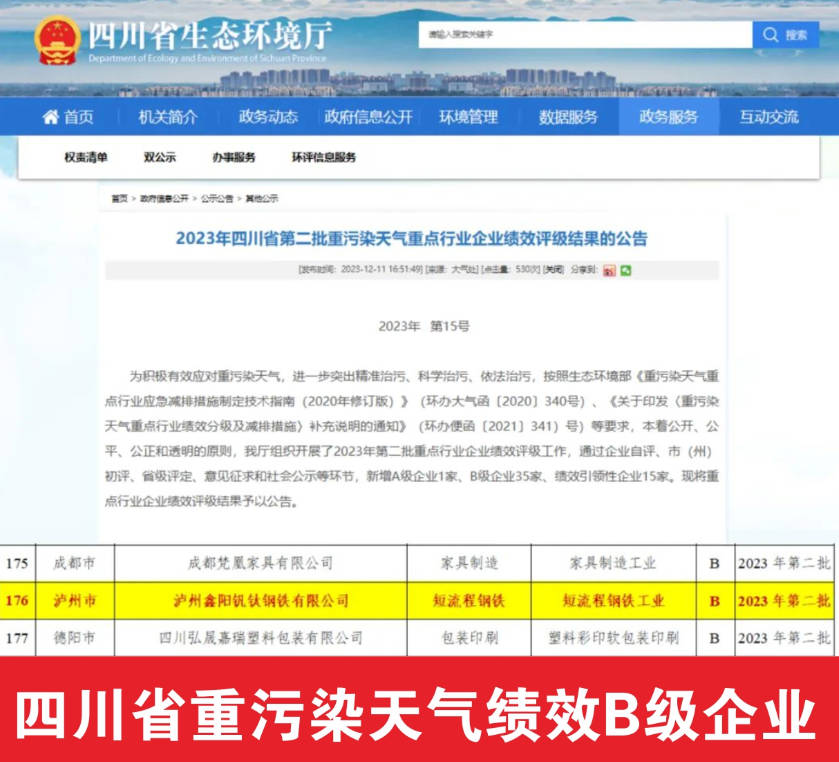Open the 环评信息服务 submenu link
839x762 pixels.
[x=324, y=157]
